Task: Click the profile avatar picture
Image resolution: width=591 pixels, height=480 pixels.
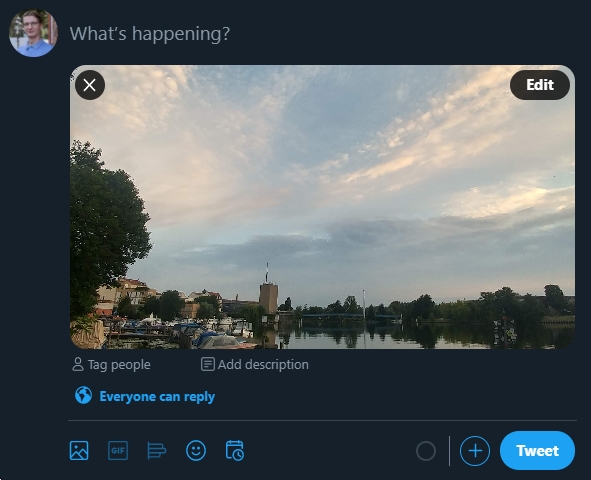Action: pyautogui.click(x=34, y=33)
